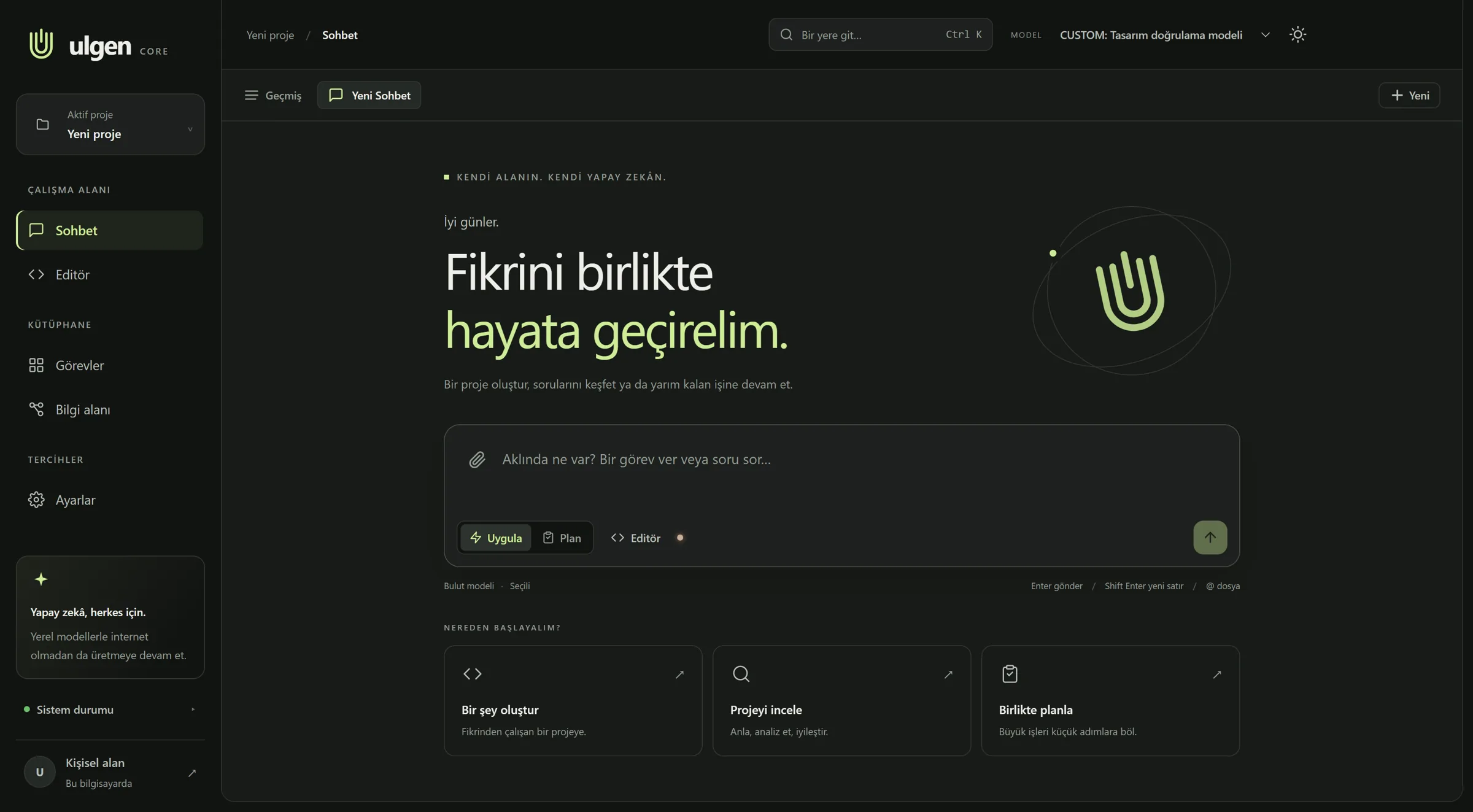Open the Geçmiş history list
Screen dimensions: 1473x812
[x=273, y=95]
